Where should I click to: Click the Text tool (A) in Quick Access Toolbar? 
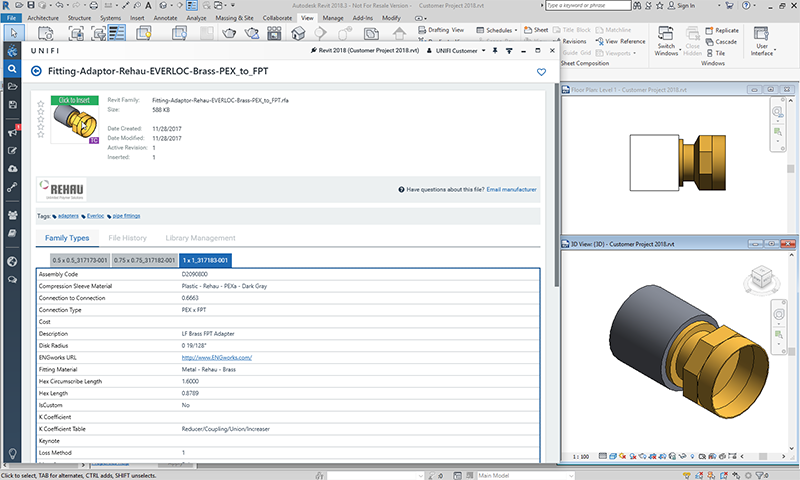pyautogui.click(x=148, y=6)
